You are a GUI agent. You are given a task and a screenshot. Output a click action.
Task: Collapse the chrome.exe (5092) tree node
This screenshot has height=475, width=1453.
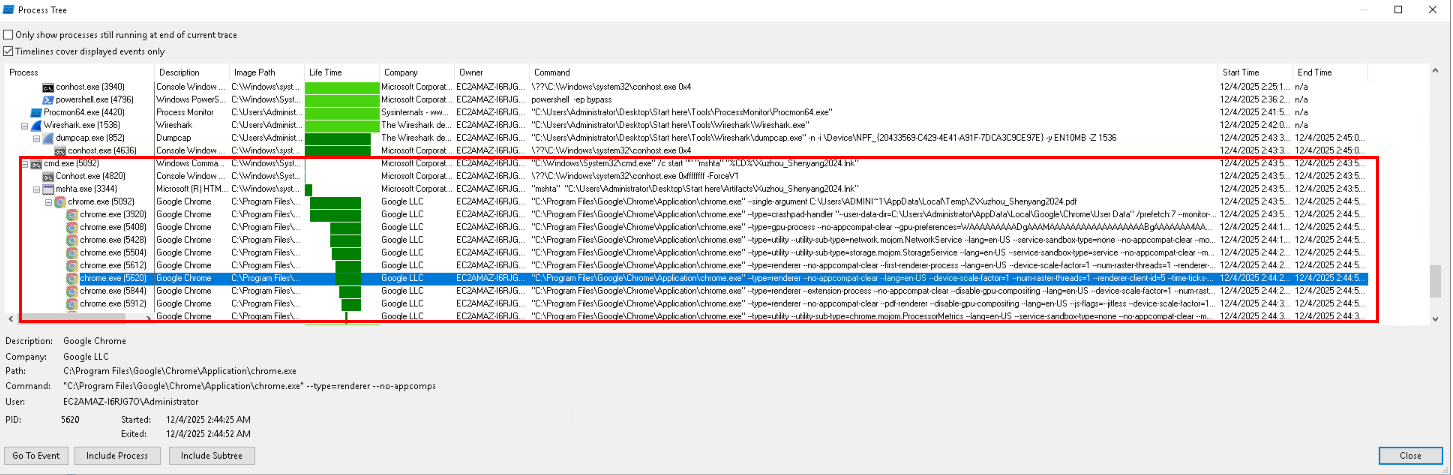click(x=48, y=202)
